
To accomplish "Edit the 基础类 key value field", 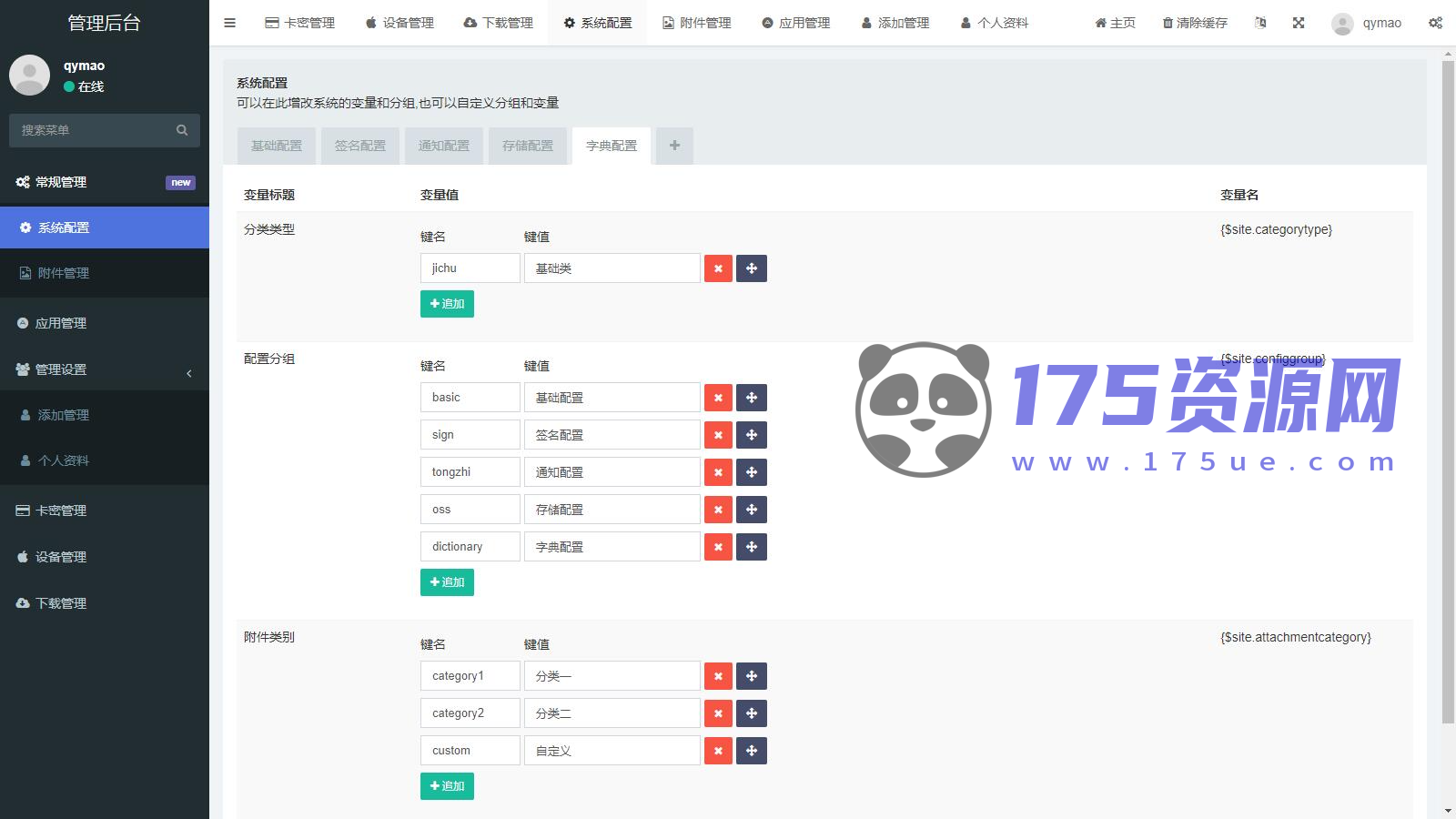I will 612,268.
